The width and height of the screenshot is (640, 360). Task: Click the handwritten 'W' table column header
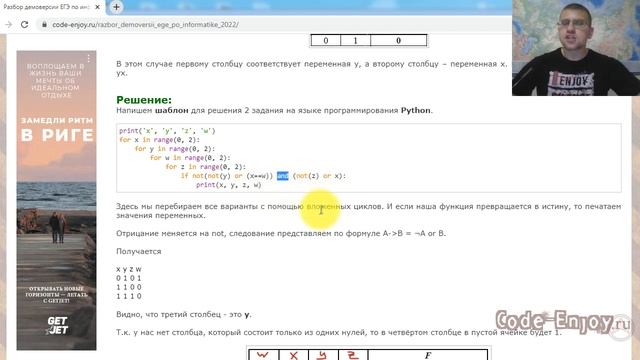(x=263, y=355)
